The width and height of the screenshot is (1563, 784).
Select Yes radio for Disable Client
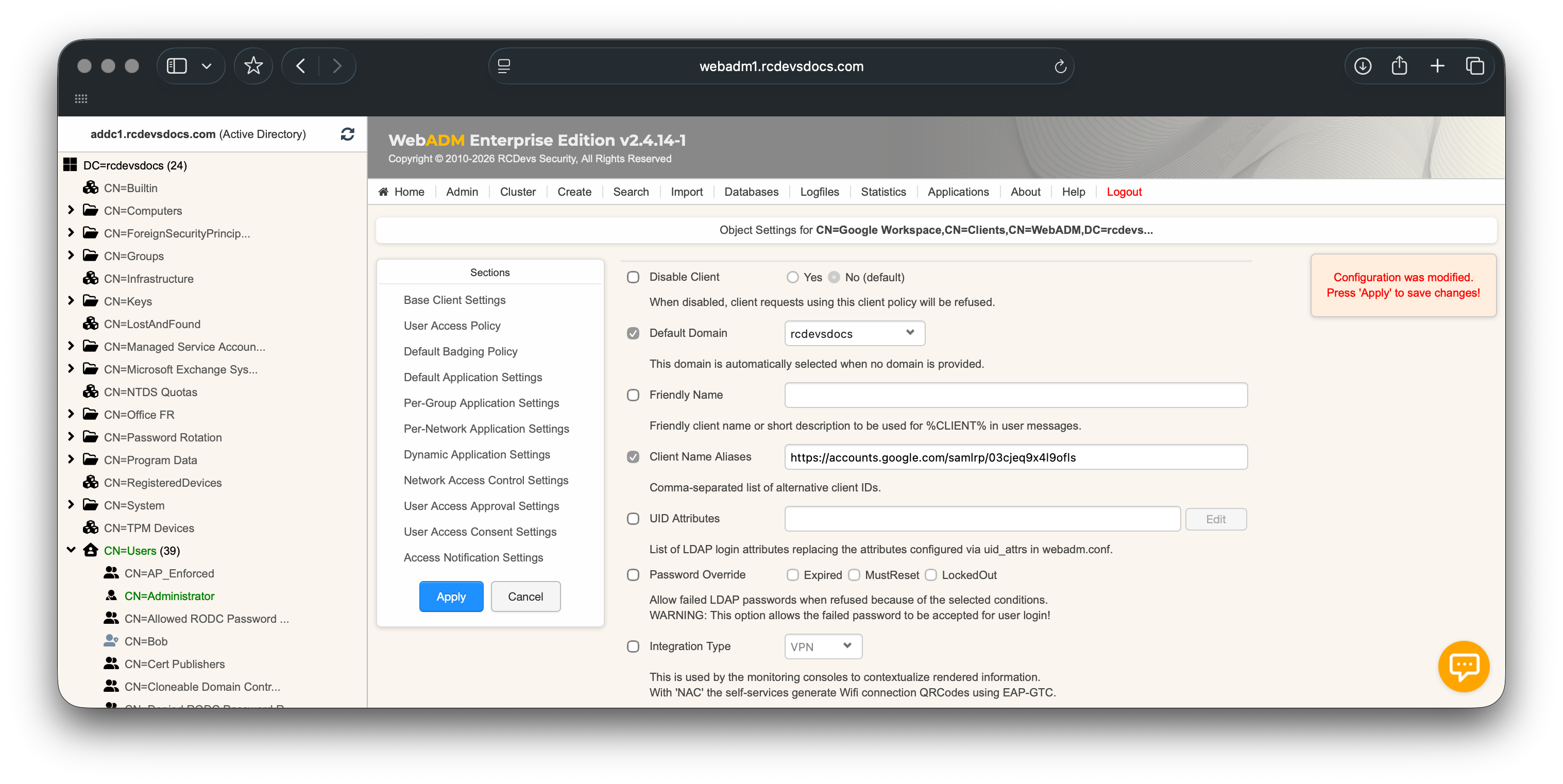pos(792,277)
